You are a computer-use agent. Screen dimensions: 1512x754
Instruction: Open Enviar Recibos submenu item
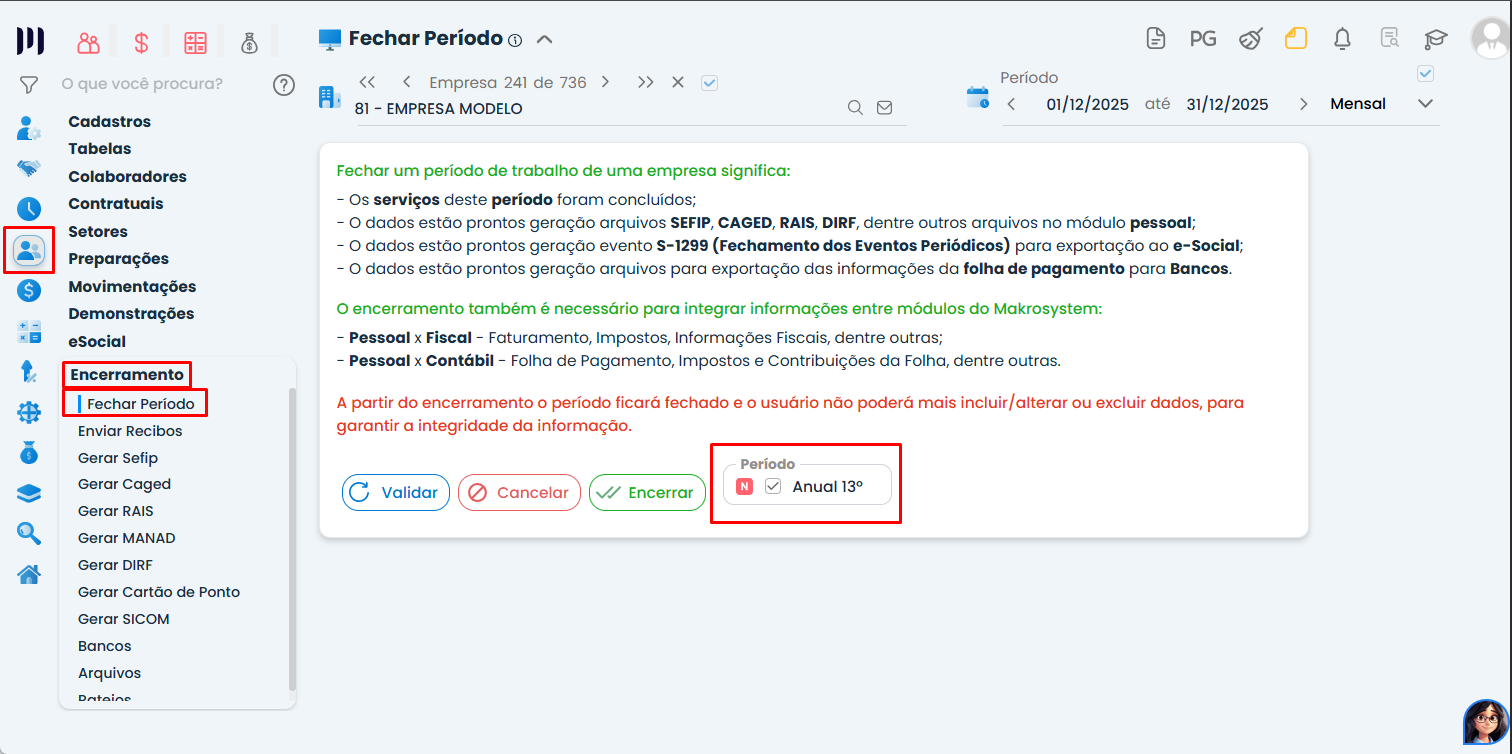click(130, 431)
